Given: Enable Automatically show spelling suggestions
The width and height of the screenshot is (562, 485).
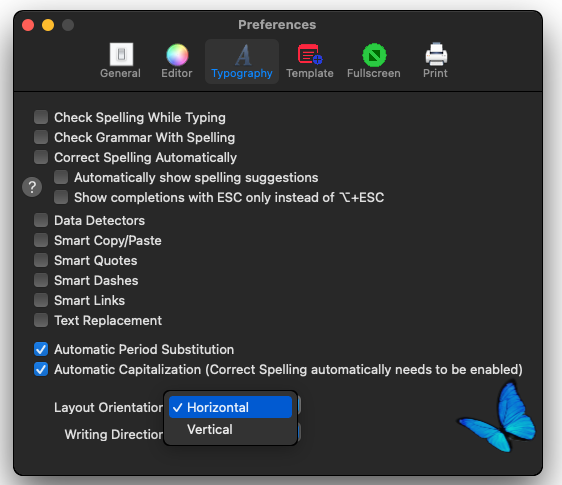Looking at the screenshot, I should (x=61, y=177).
